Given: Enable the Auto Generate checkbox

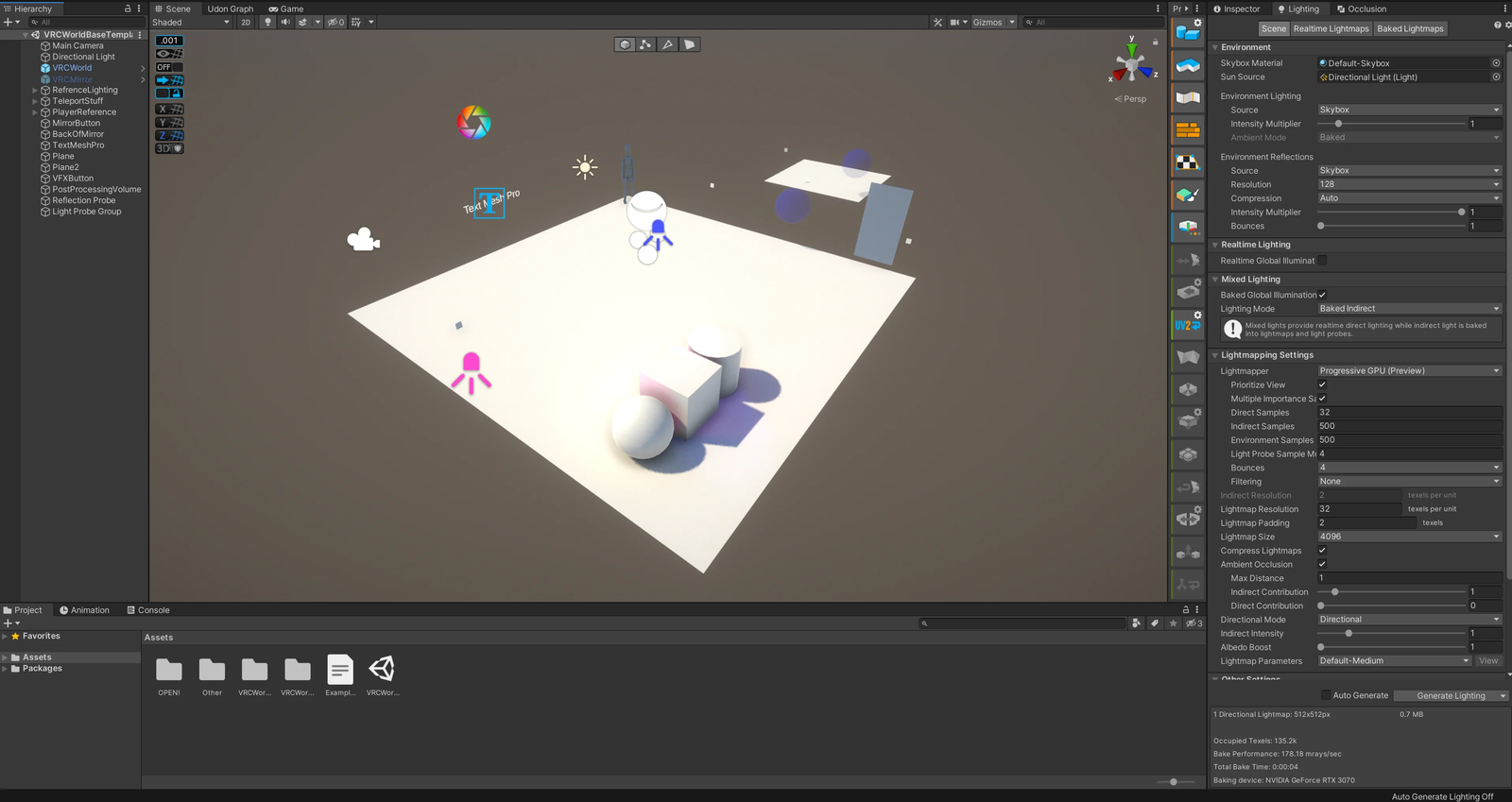Looking at the screenshot, I should (1325, 695).
